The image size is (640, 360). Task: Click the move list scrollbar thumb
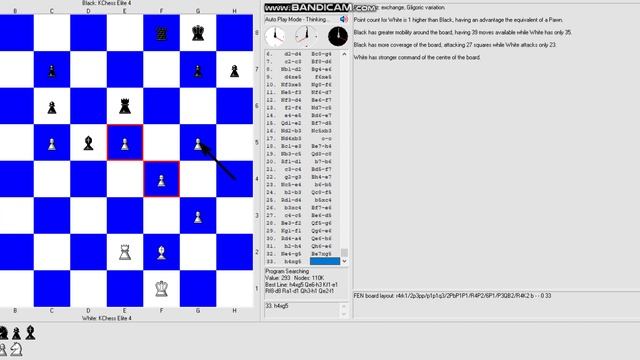pyautogui.click(x=344, y=252)
